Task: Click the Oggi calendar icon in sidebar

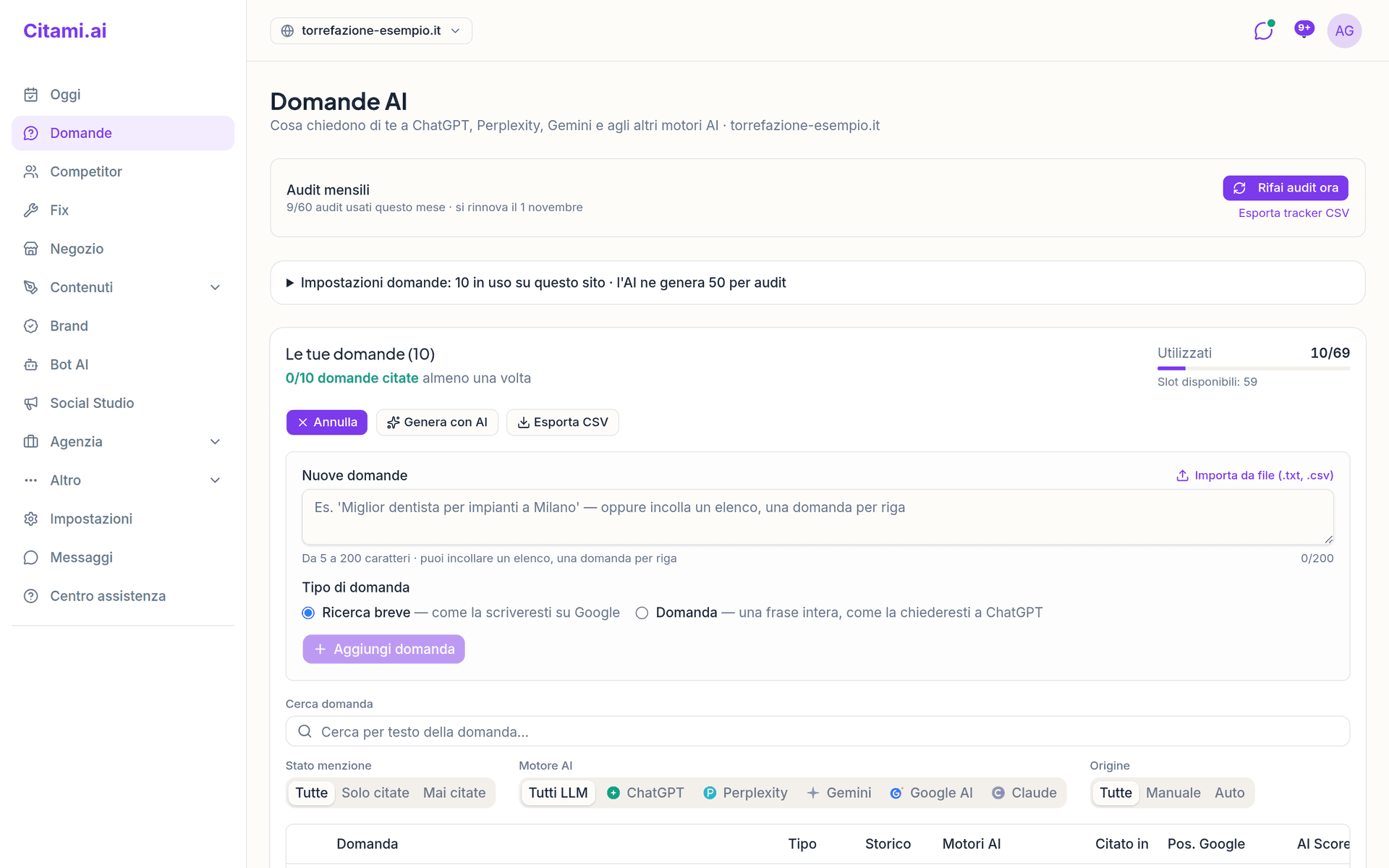Action: coord(30,95)
